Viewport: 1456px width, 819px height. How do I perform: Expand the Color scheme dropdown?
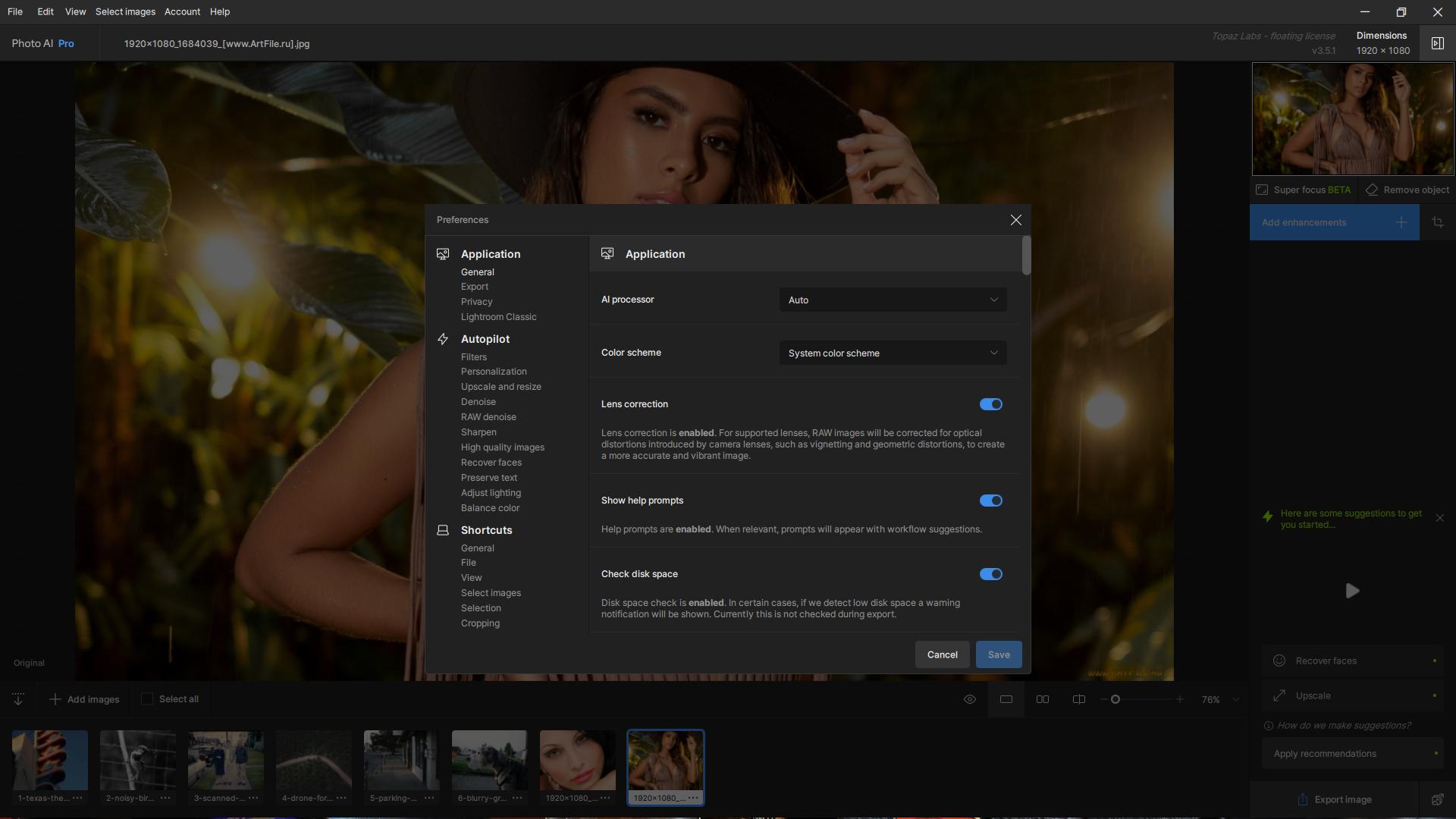[x=893, y=353]
